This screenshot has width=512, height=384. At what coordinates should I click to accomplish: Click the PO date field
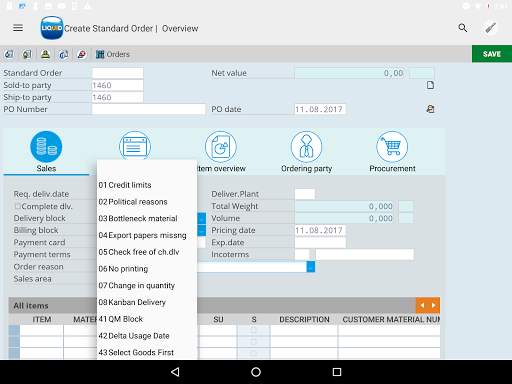[320, 109]
